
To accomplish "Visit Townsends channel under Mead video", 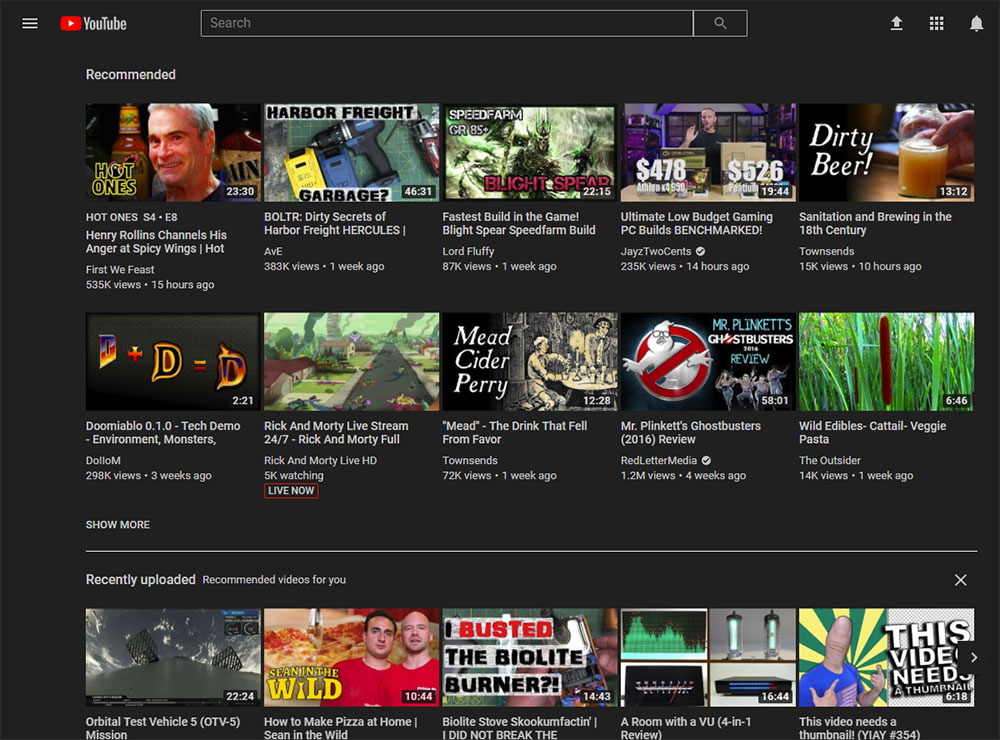I will (470, 461).
